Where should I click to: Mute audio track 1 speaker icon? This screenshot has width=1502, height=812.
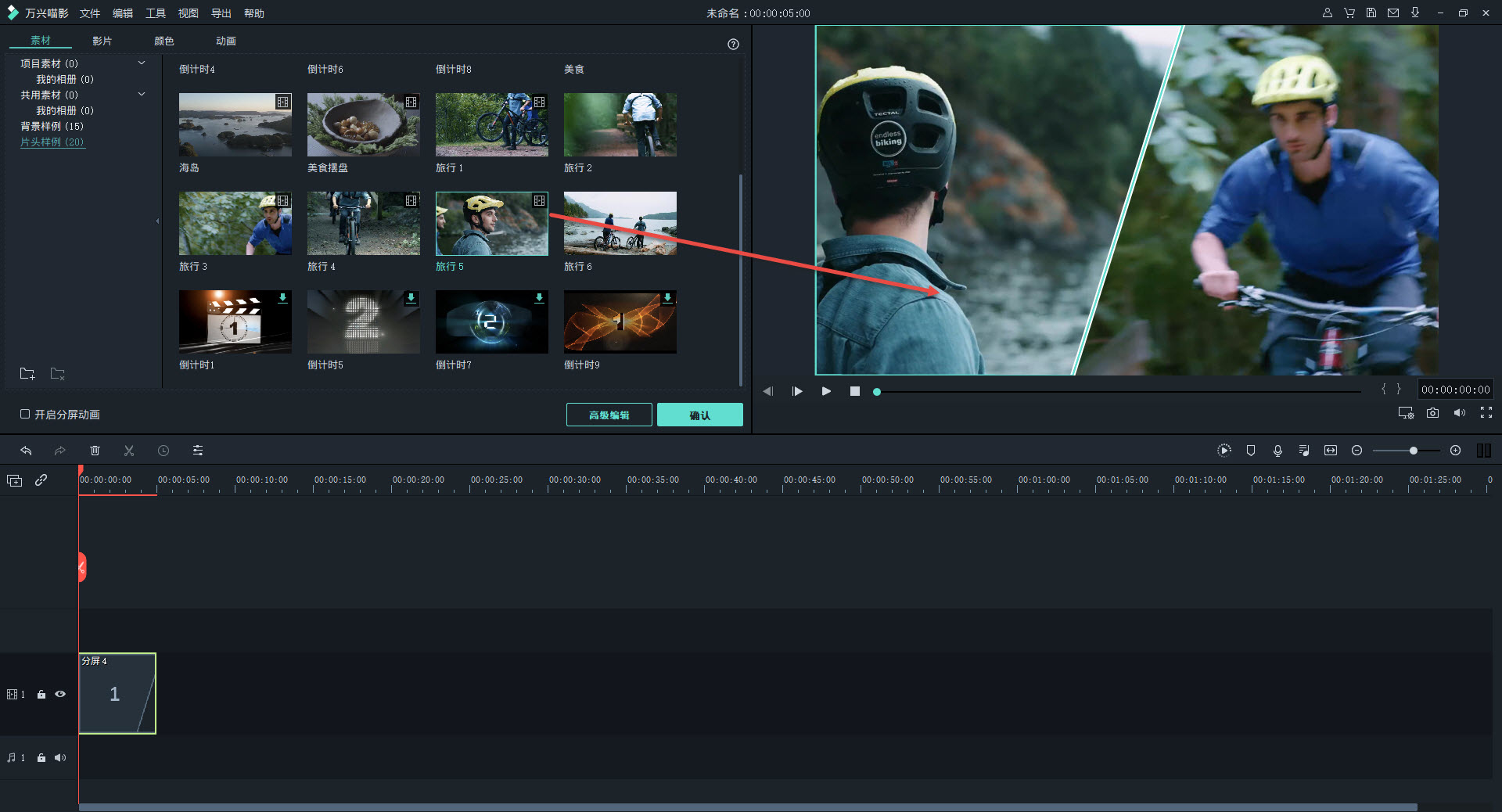click(60, 757)
